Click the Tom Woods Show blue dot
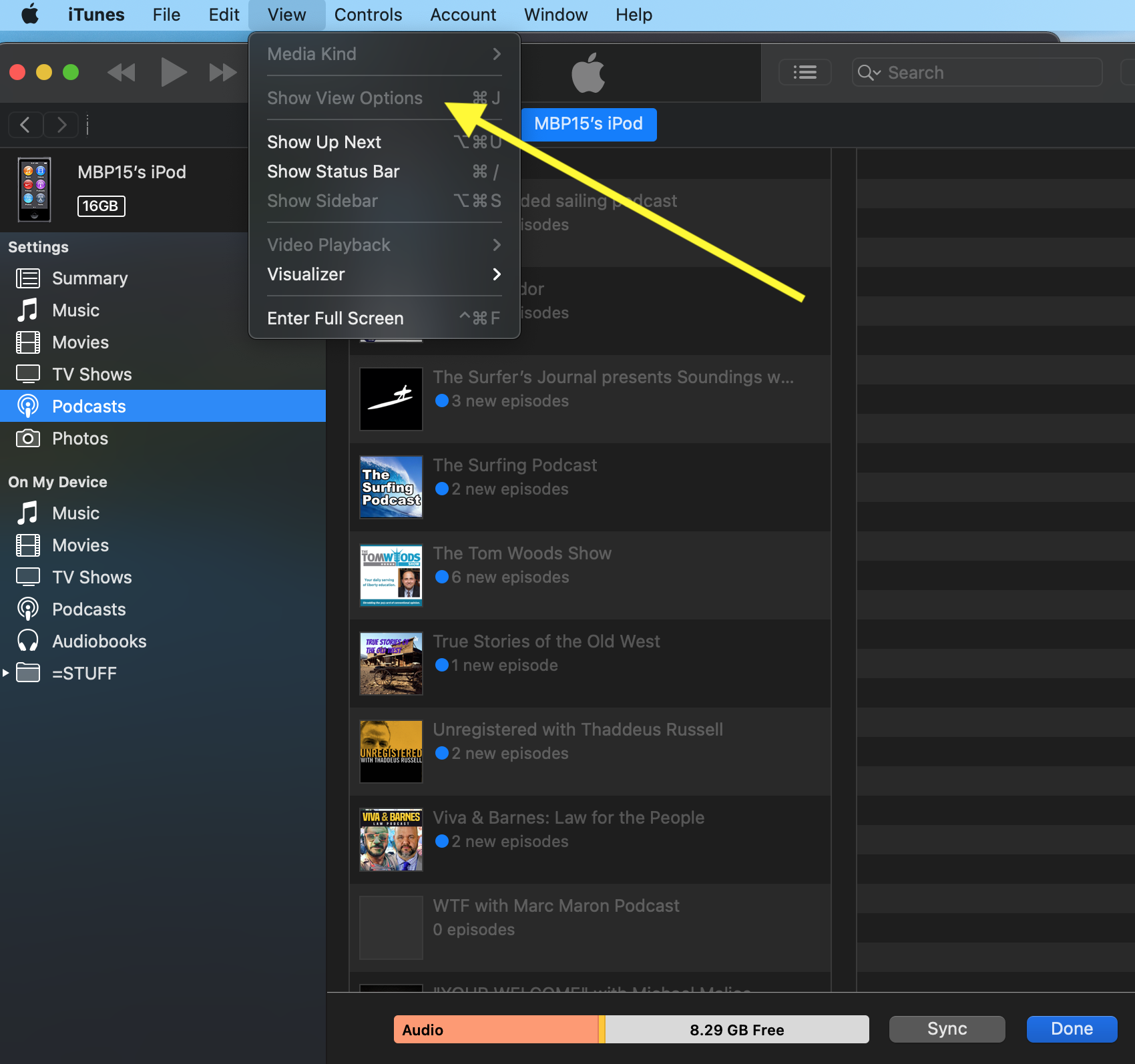Screen dimensions: 1135x1064 [441, 577]
